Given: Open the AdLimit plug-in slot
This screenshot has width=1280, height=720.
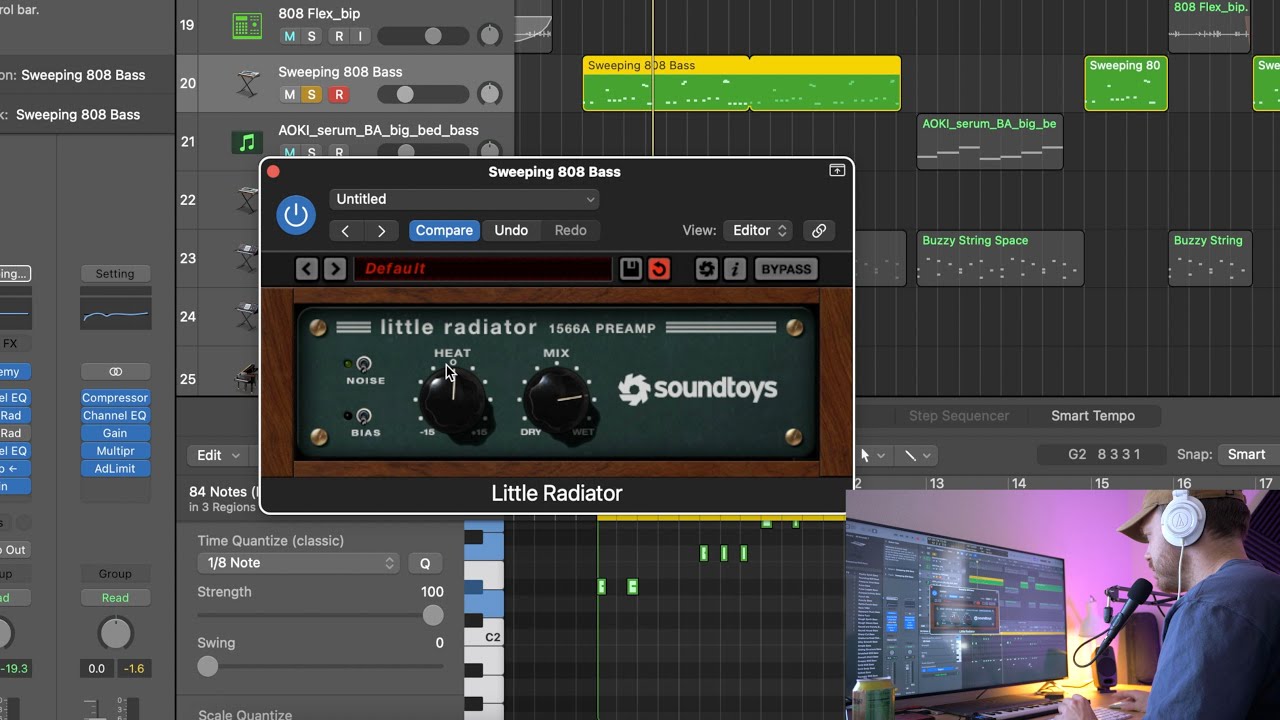Looking at the screenshot, I should point(115,469).
